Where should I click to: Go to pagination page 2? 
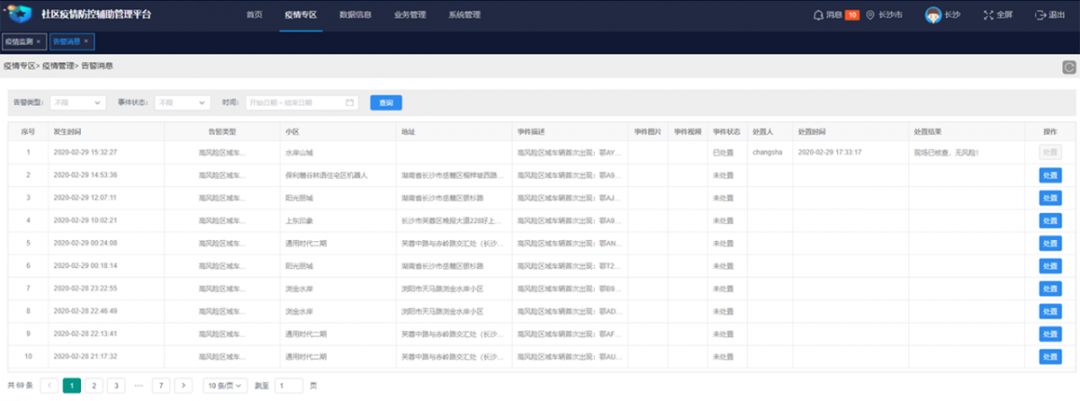pyautogui.click(x=94, y=386)
